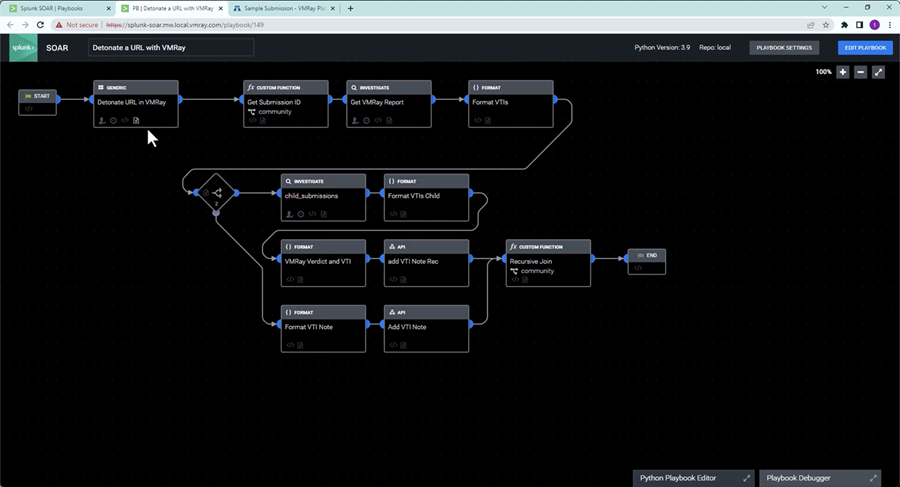Click code icon in Format VTIs block
The height and width of the screenshot is (487, 900).
click(x=478, y=121)
